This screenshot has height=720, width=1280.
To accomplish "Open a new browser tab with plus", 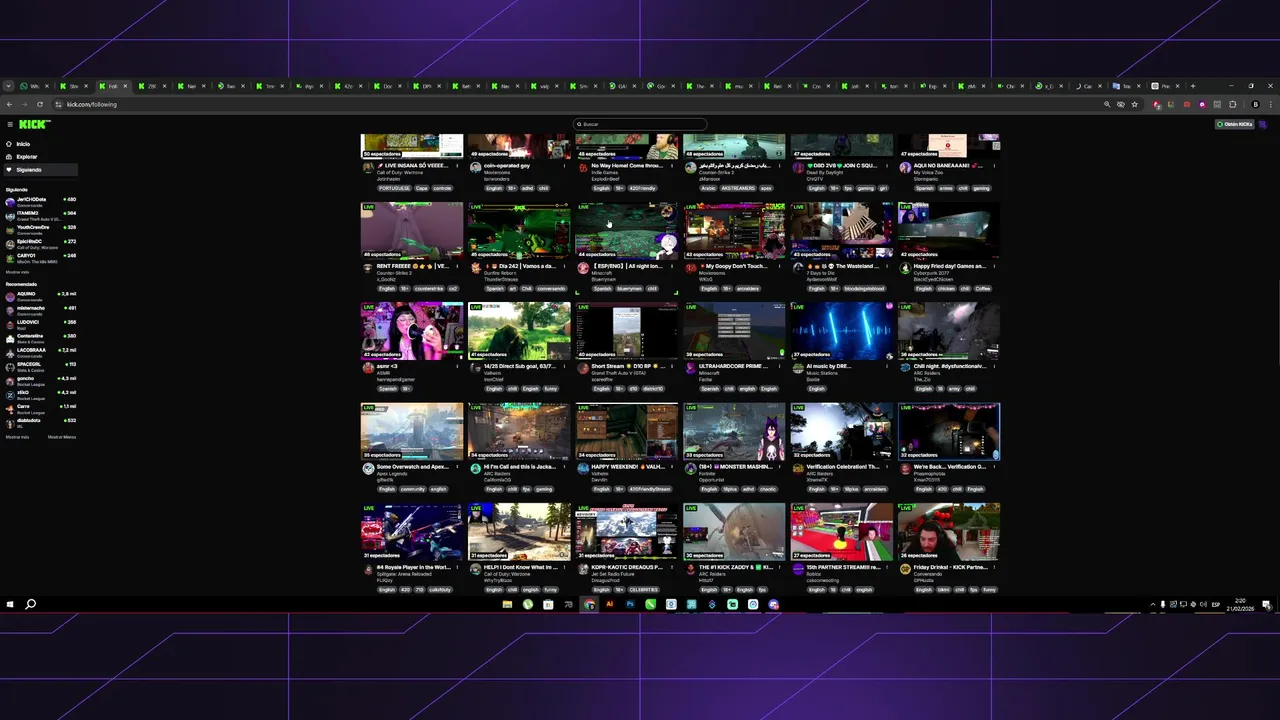I will 1192,86.
